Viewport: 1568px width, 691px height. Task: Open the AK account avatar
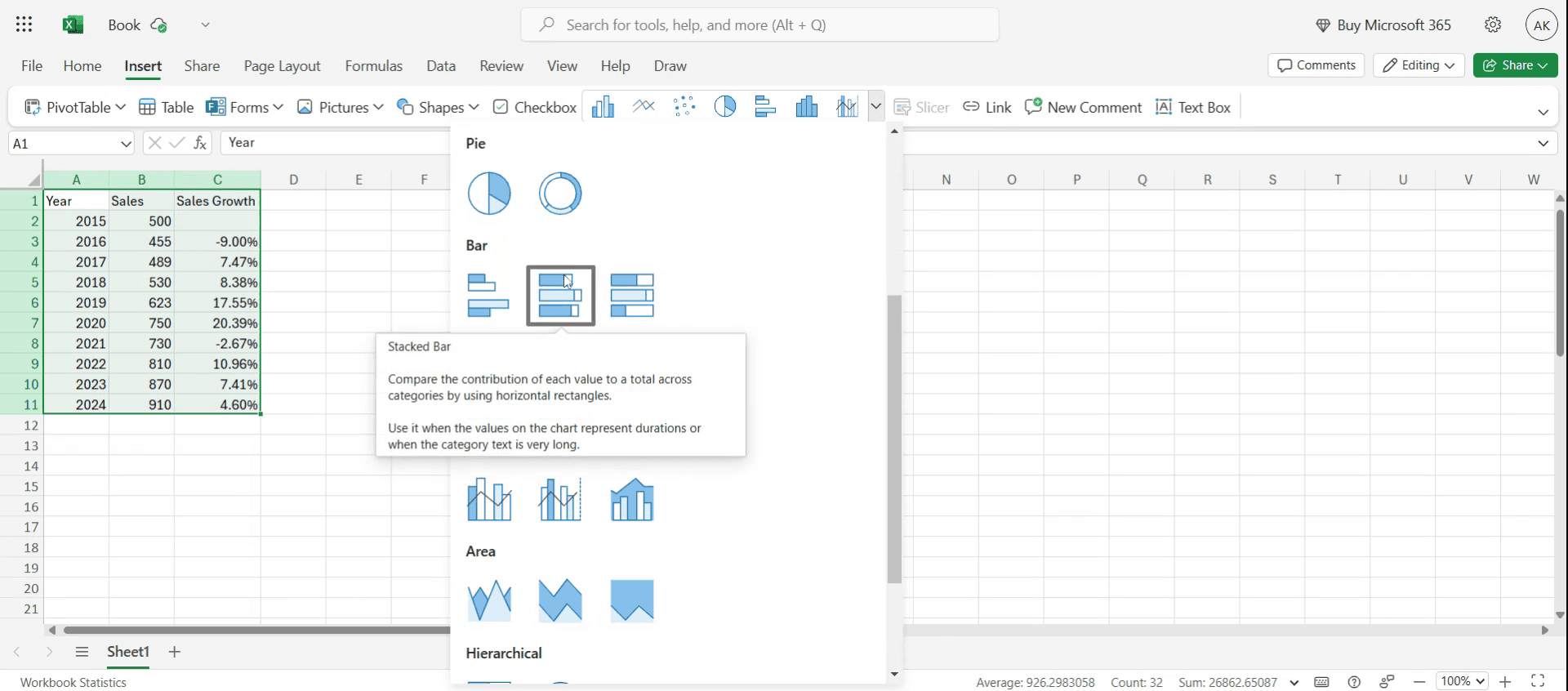(x=1542, y=25)
